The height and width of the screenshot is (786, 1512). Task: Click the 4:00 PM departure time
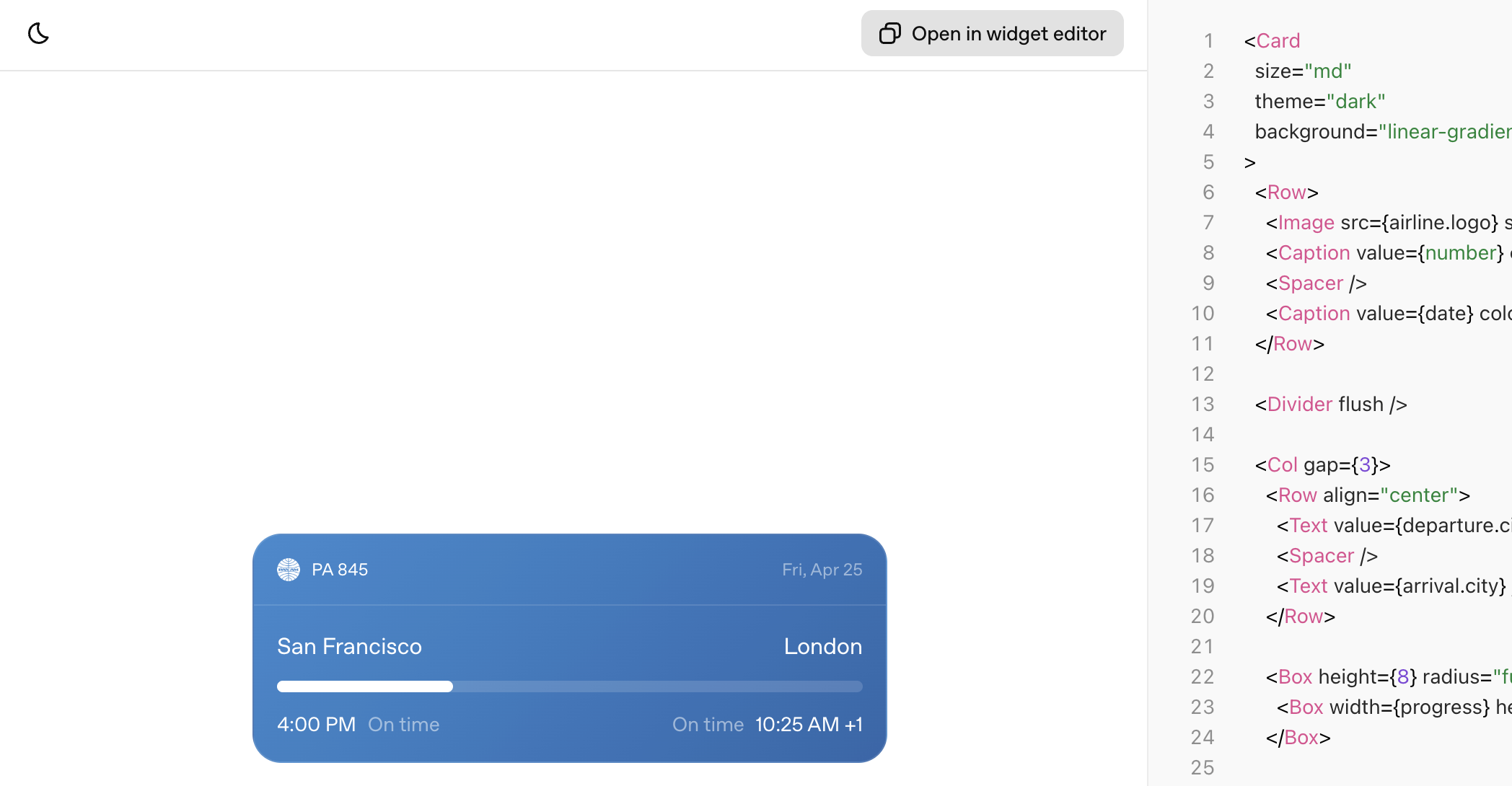(316, 724)
